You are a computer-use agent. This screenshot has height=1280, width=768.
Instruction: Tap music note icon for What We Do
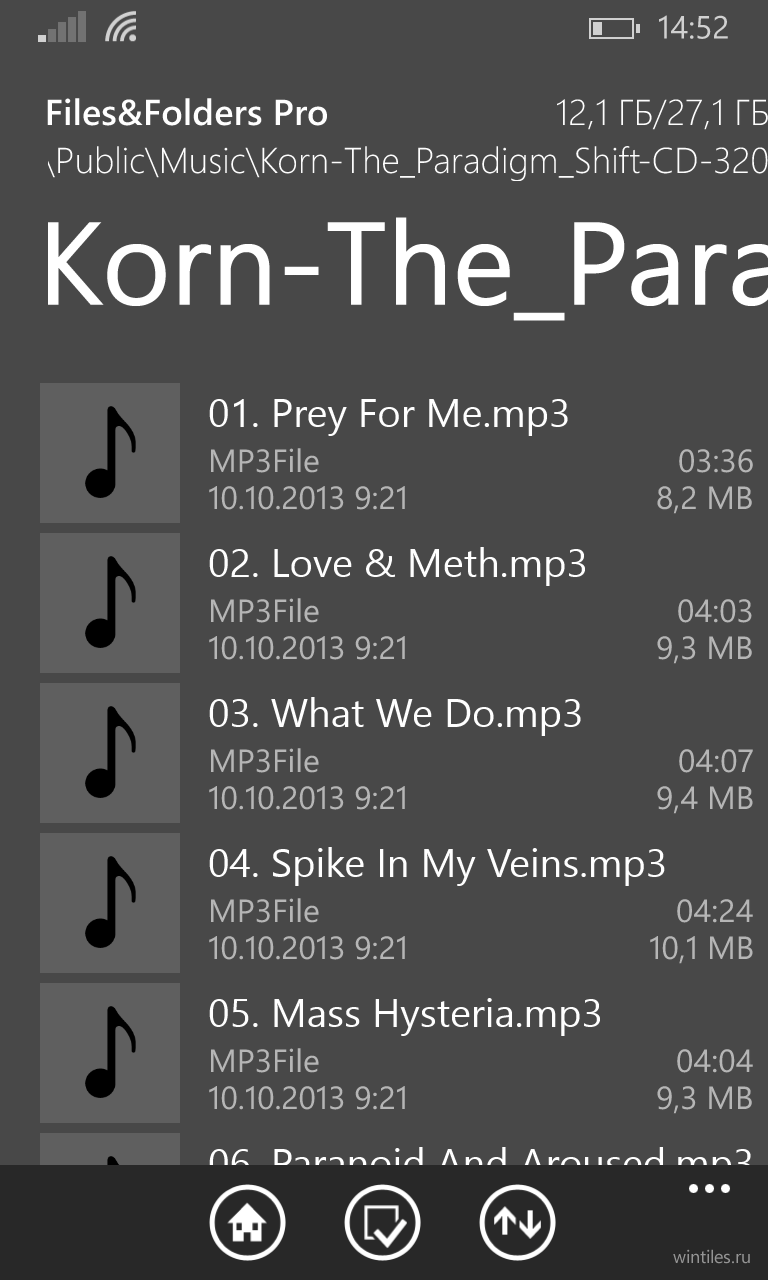point(110,753)
